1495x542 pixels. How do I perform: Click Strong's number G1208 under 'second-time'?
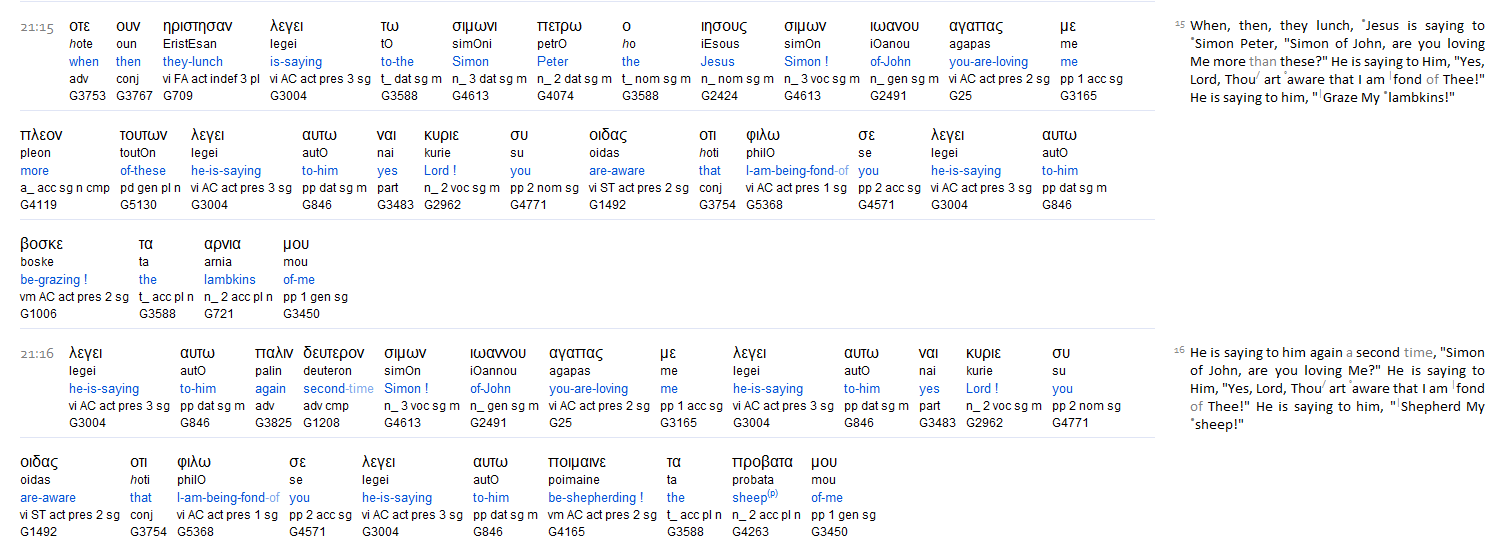[x=321, y=423]
